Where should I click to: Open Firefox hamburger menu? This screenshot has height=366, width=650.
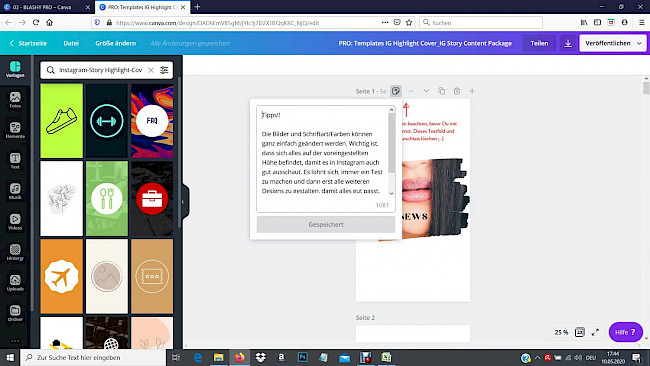point(641,22)
